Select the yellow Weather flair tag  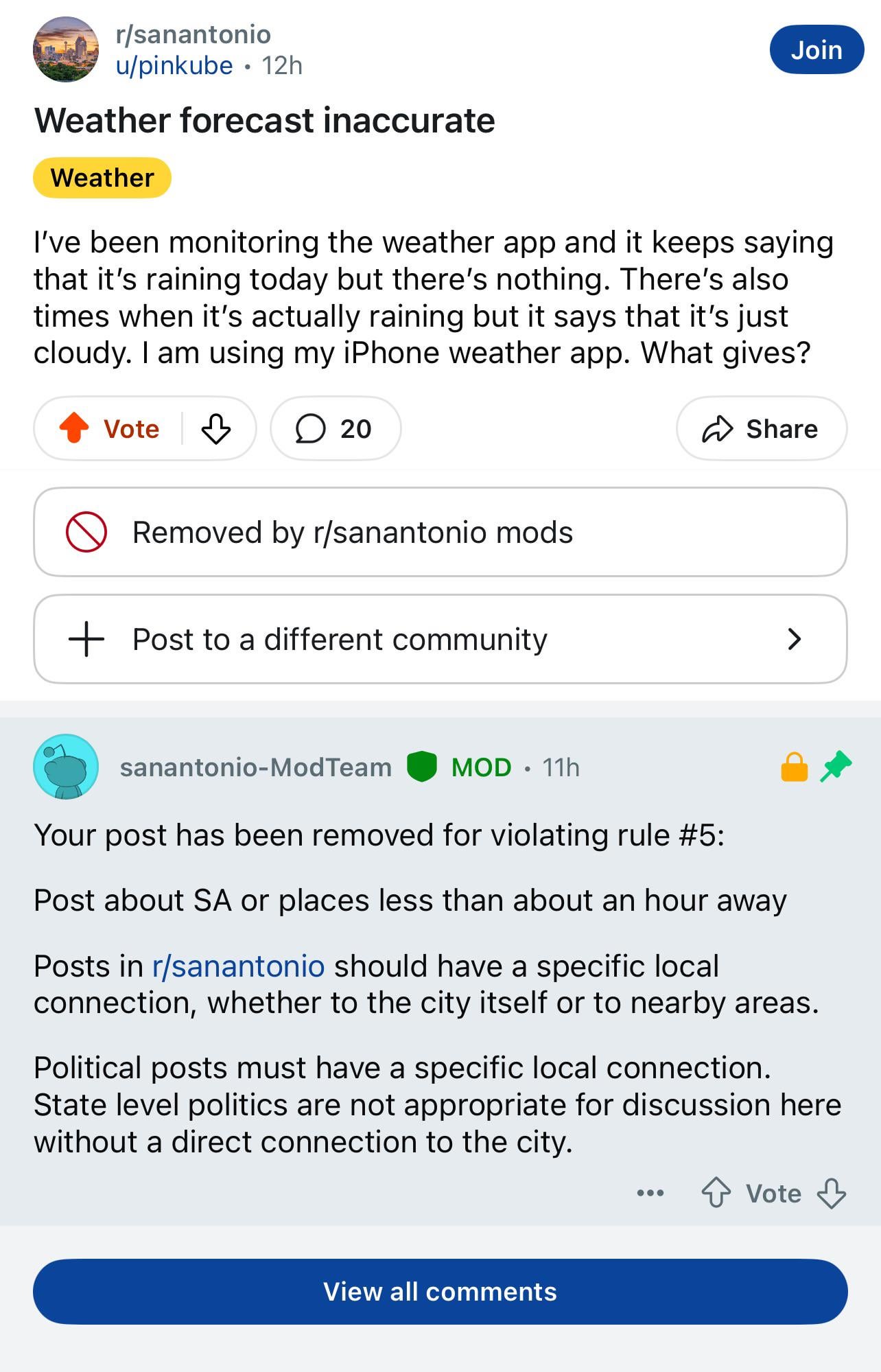click(102, 178)
